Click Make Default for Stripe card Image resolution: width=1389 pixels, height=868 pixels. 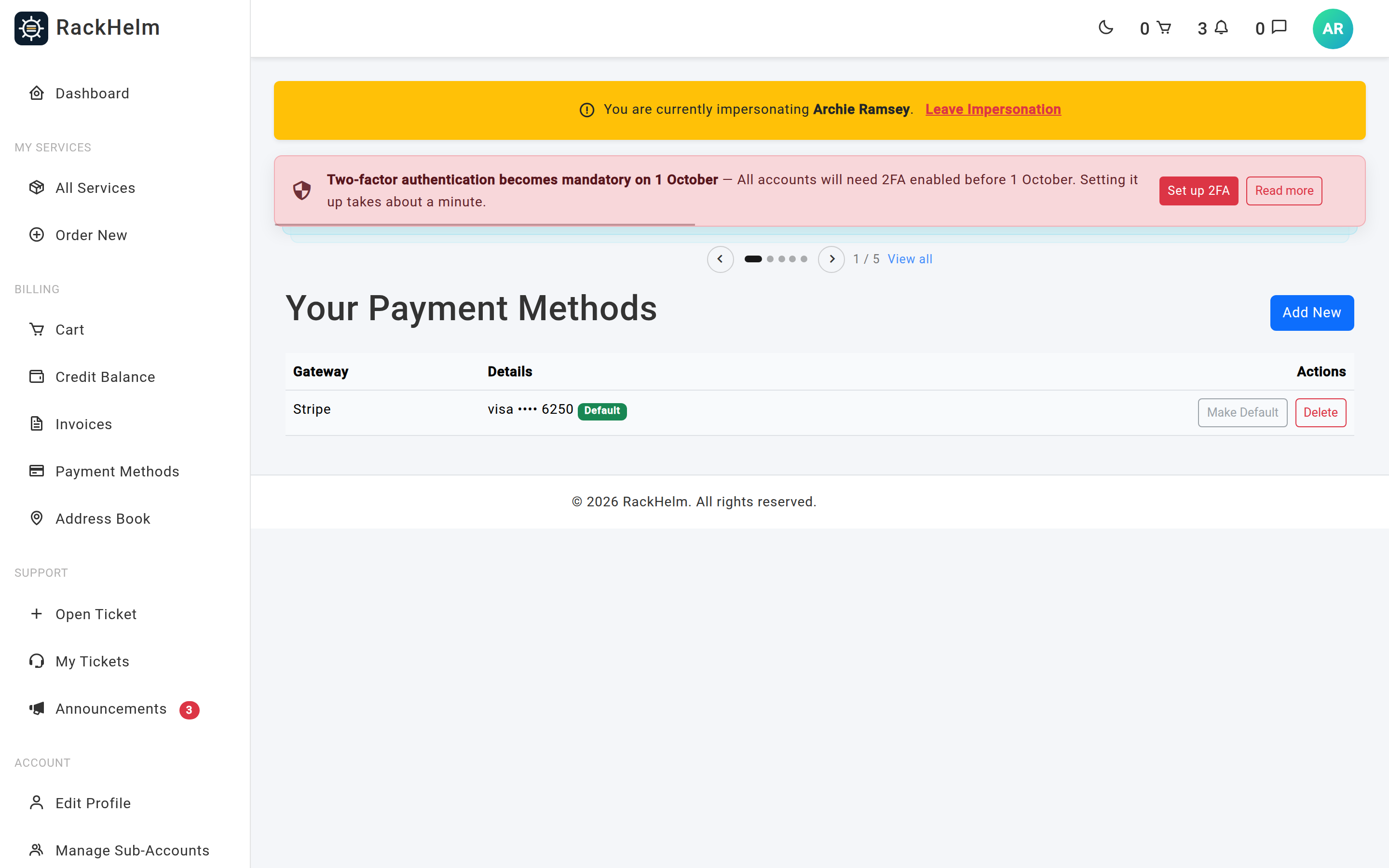pyautogui.click(x=1242, y=412)
